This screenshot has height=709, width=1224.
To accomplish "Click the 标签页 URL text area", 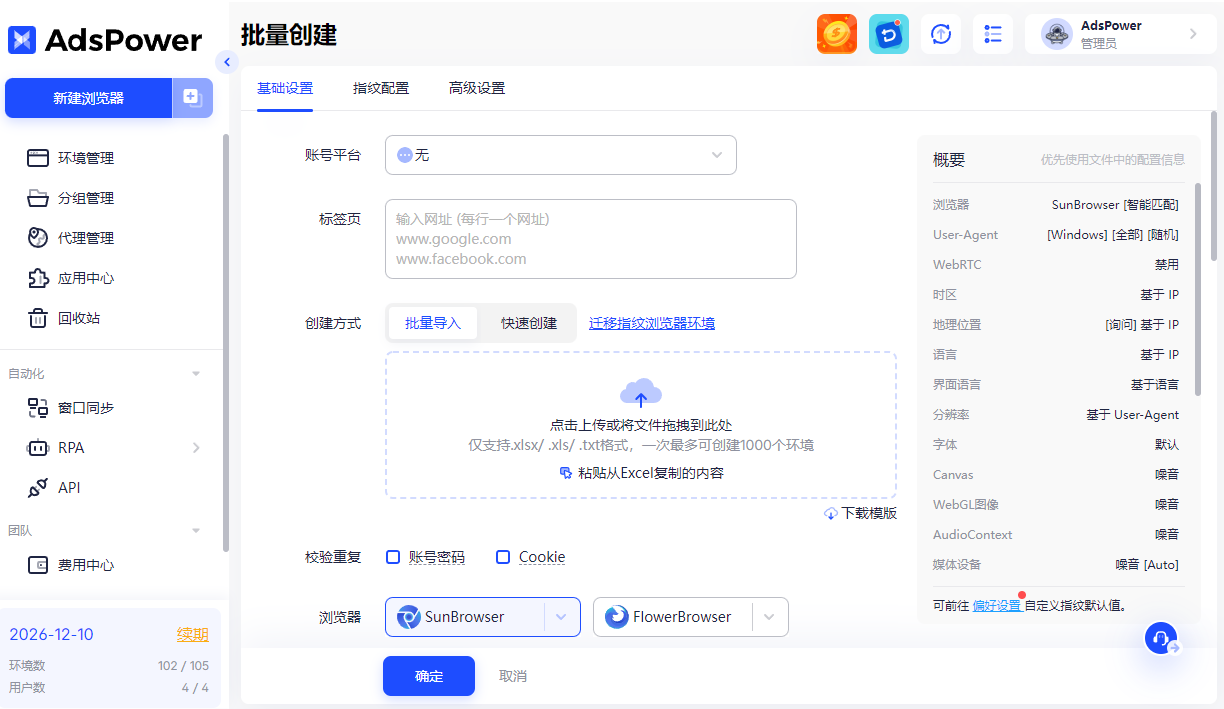I will click(x=591, y=239).
